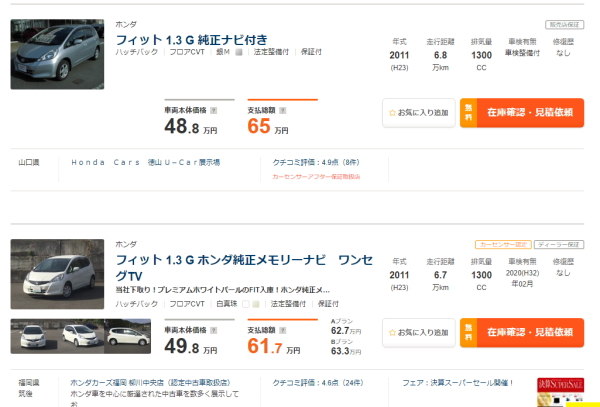600x407 pixels.
Task: View クチコミ評価 4.9点 (8件) reviews
Action: click(316, 163)
